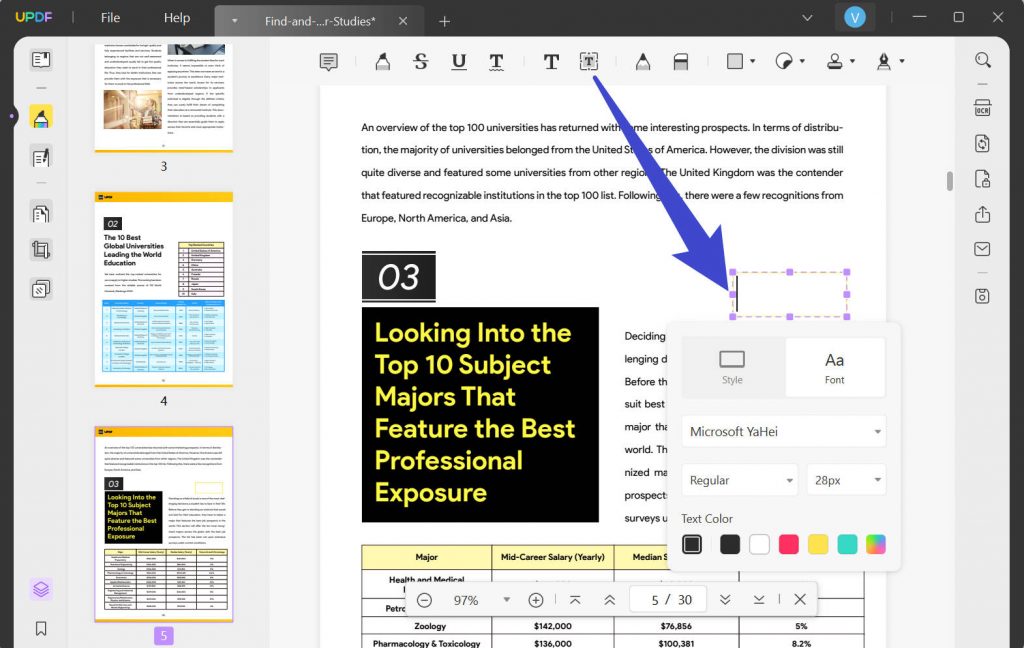Viewport: 1024px width, 648px height.
Task: Open the Regular font weight dropdown
Action: coord(739,480)
